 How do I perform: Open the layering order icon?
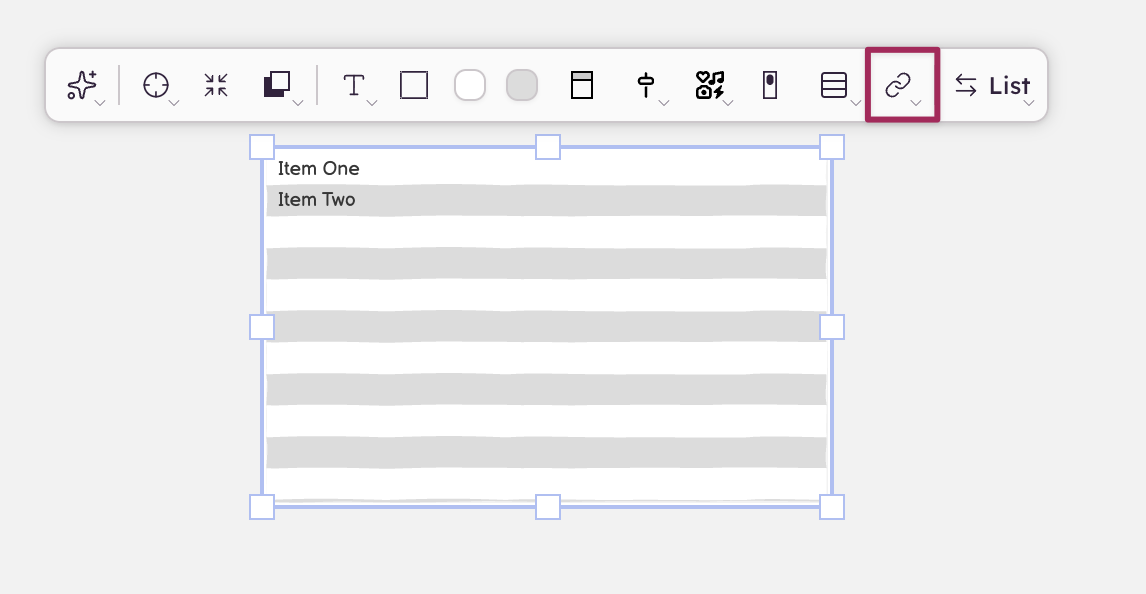click(x=277, y=86)
